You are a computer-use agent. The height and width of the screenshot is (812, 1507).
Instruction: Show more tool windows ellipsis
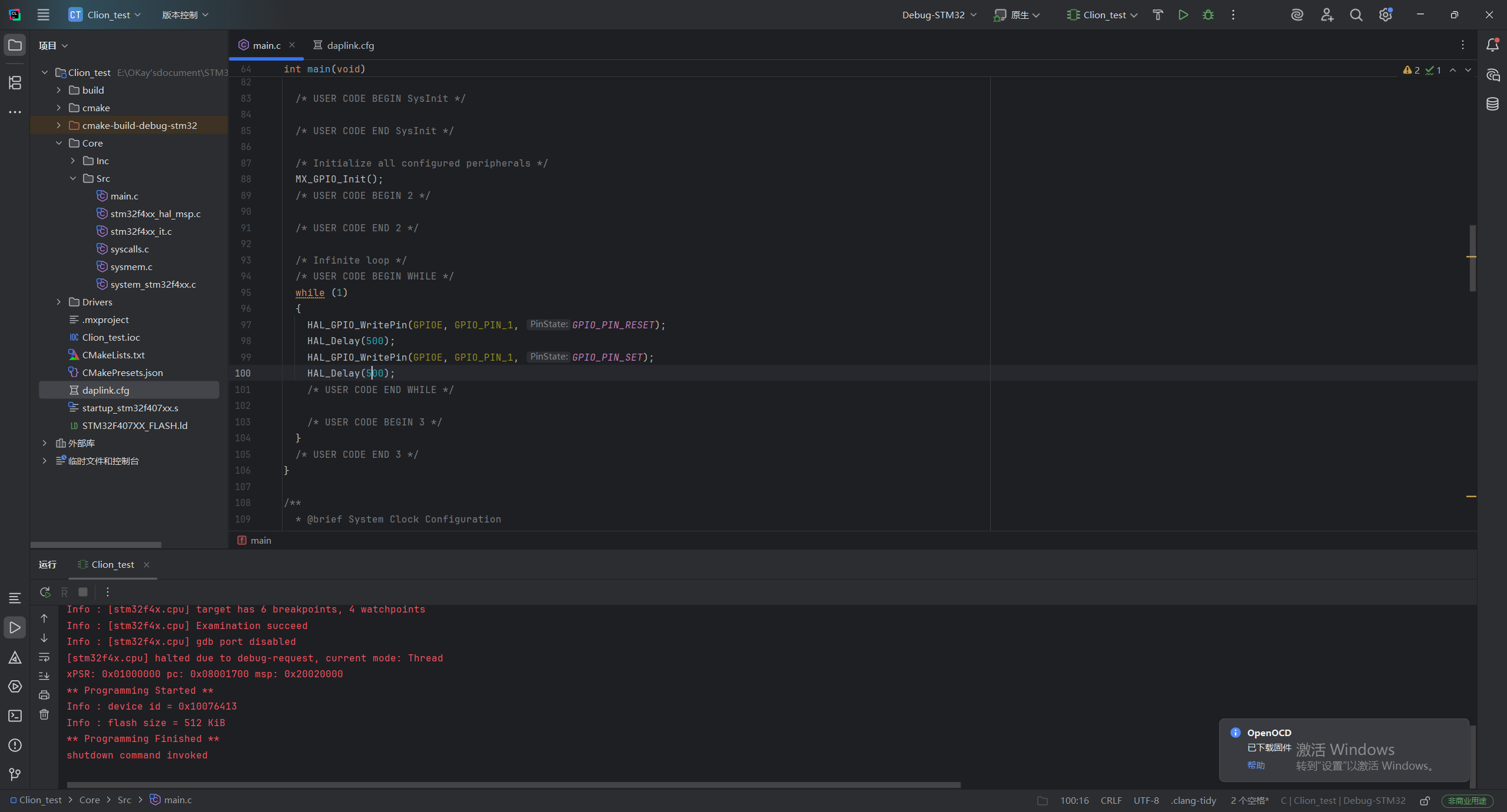coord(15,112)
